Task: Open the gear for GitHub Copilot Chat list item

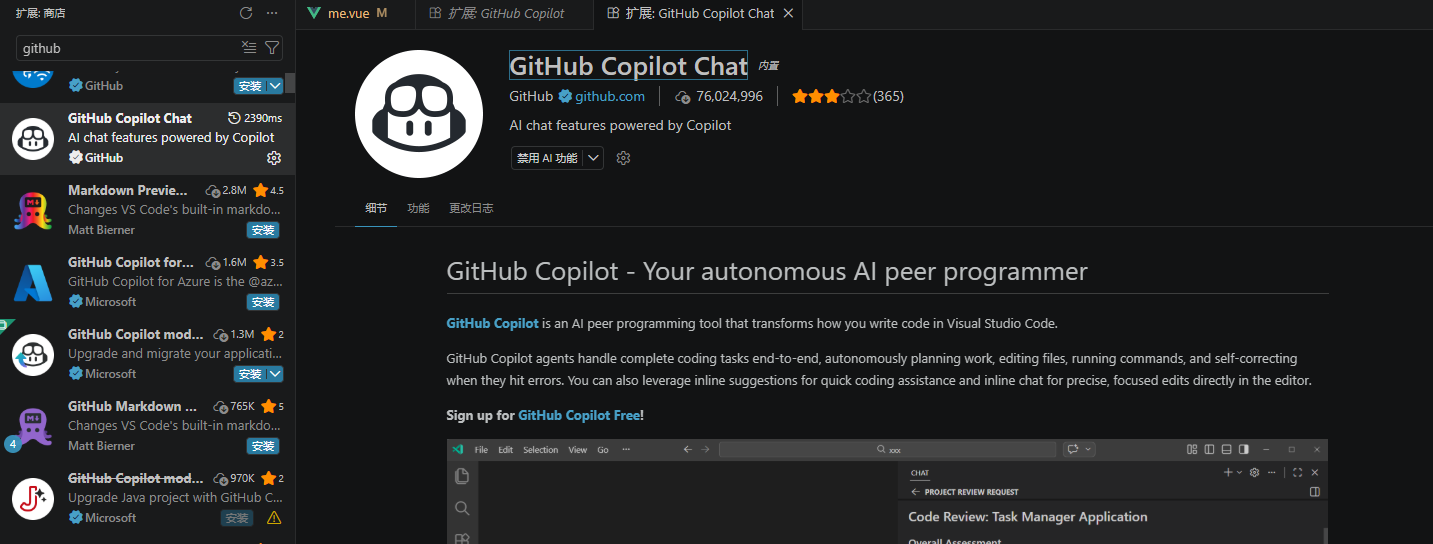Action: coord(274,158)
